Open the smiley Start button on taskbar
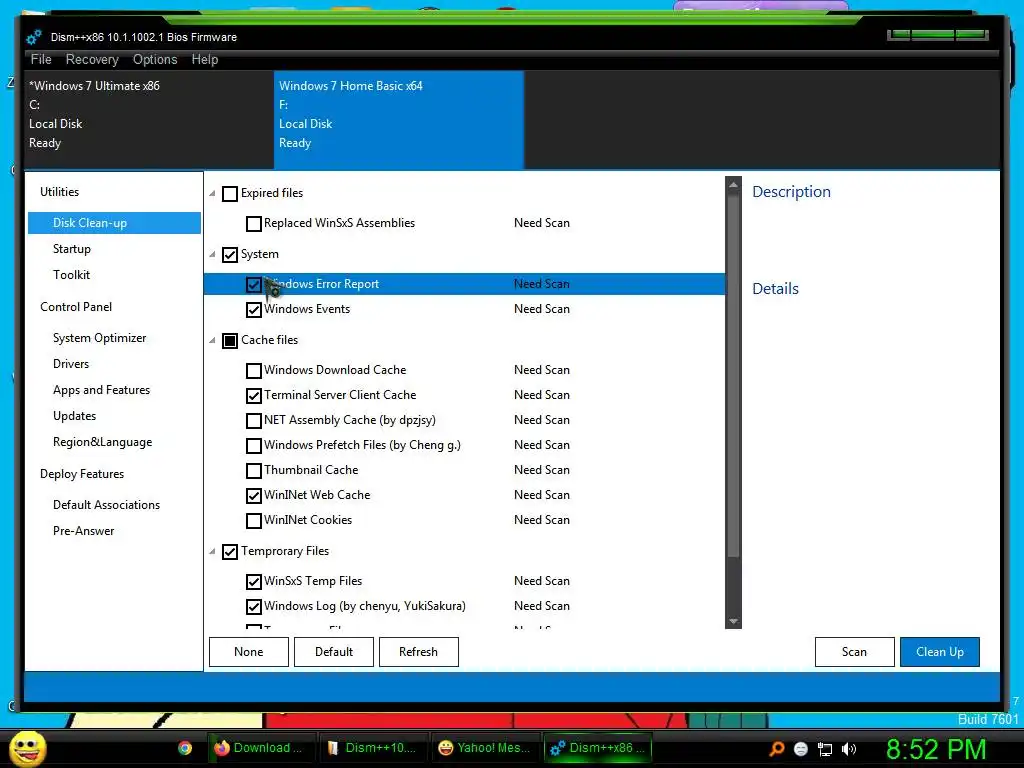The image size is (1024, 768). pyautogui.click(x=27, y=748)
